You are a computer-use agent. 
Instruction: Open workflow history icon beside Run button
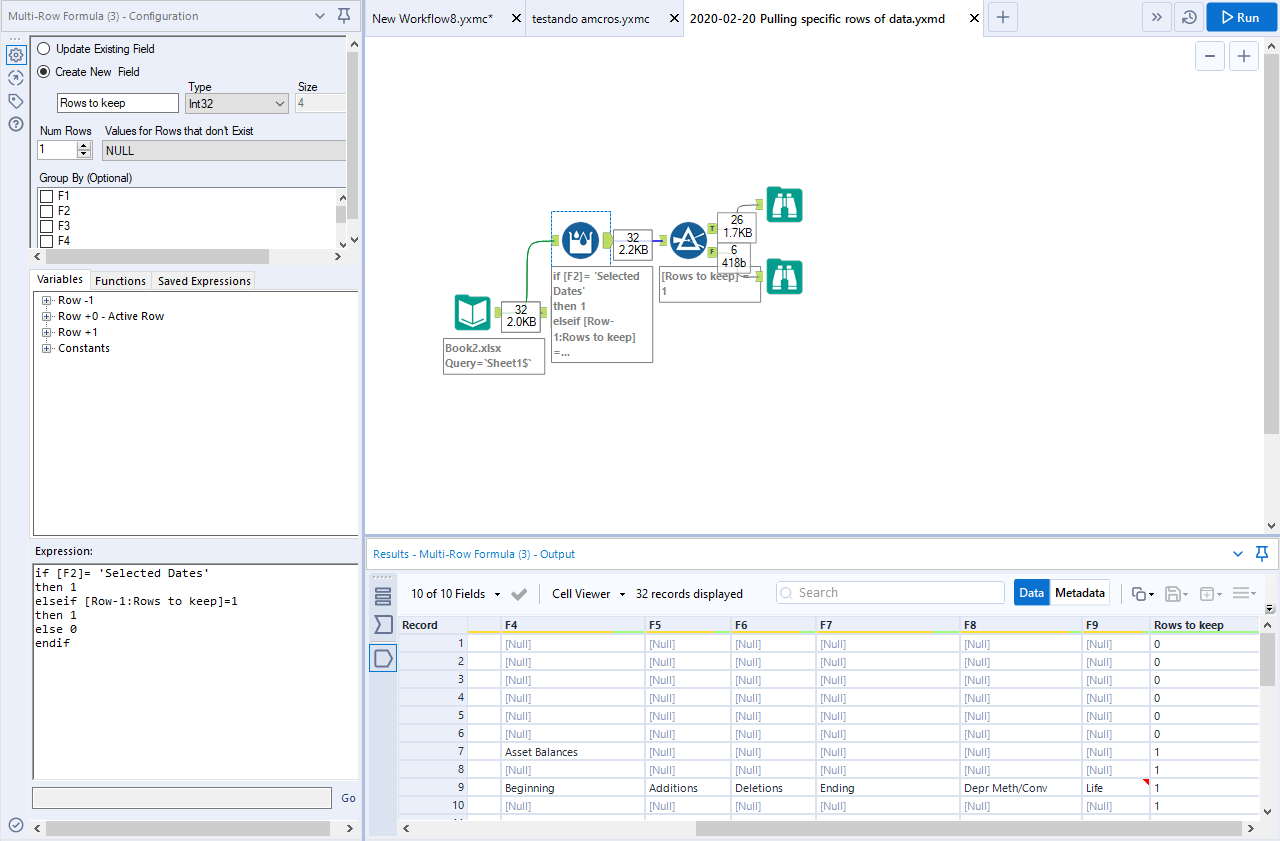click(1189, 17)
